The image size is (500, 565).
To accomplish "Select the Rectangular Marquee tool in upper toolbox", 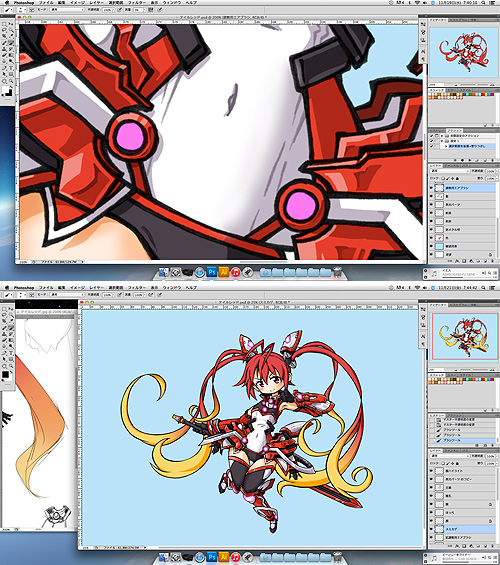I will [x=4, y=25].
